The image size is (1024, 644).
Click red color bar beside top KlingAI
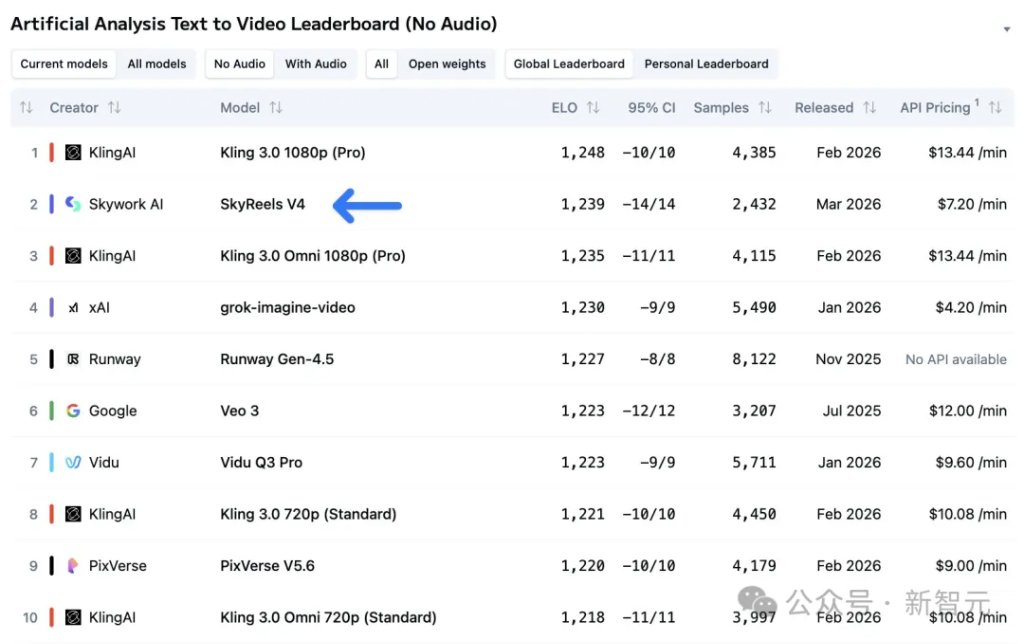51,153
